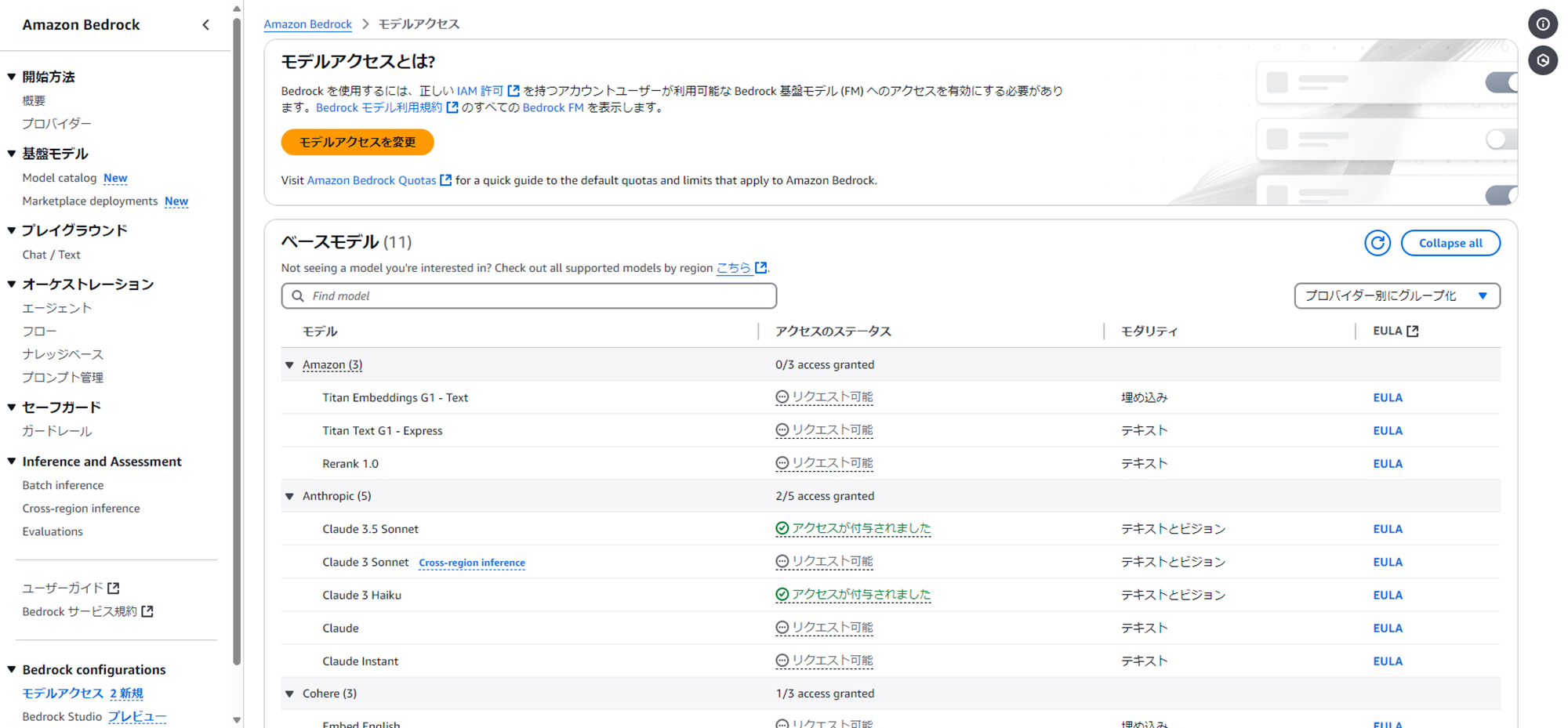
Task: Open EULA for Claude 3.5 Sonnet
Action: 1388,529
